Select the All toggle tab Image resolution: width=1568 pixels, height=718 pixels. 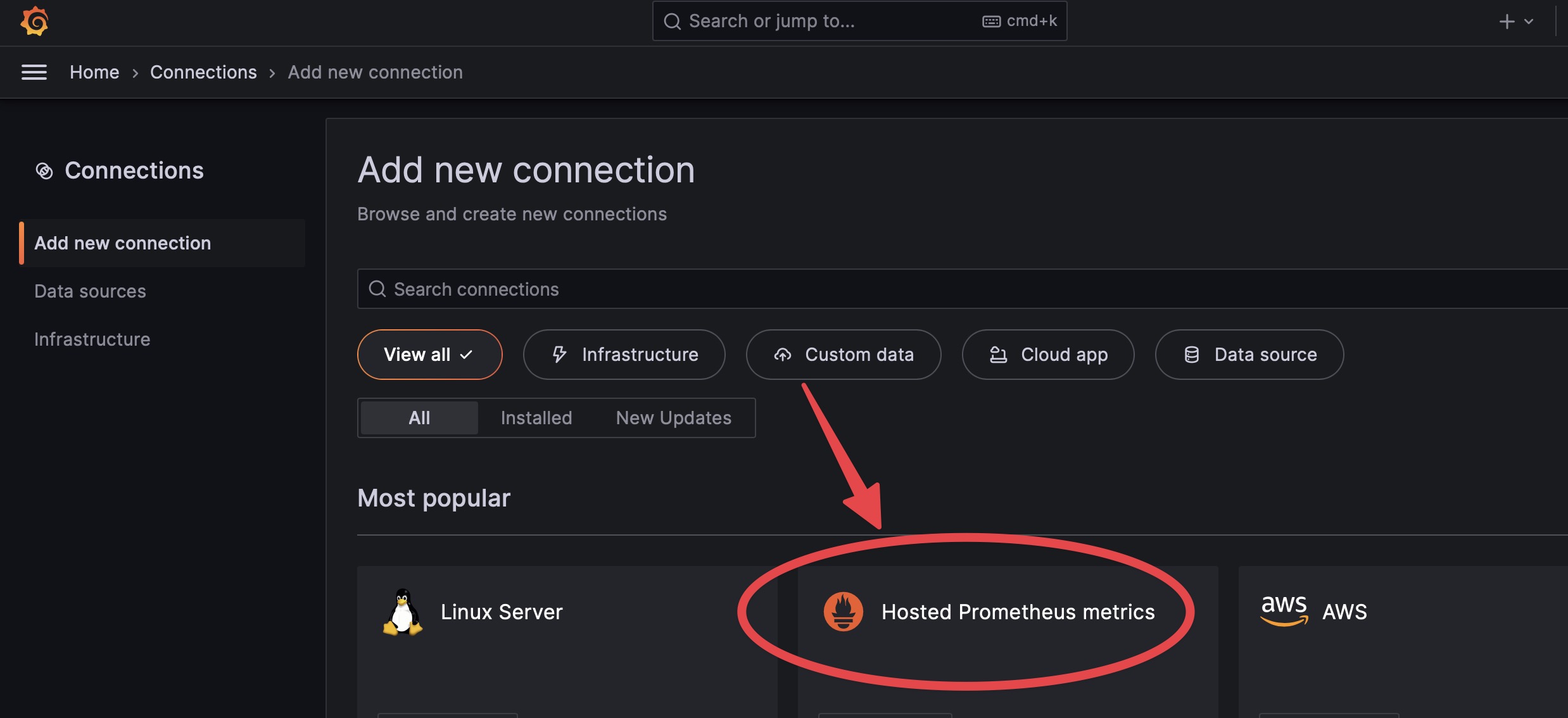(x=418, y=417)
